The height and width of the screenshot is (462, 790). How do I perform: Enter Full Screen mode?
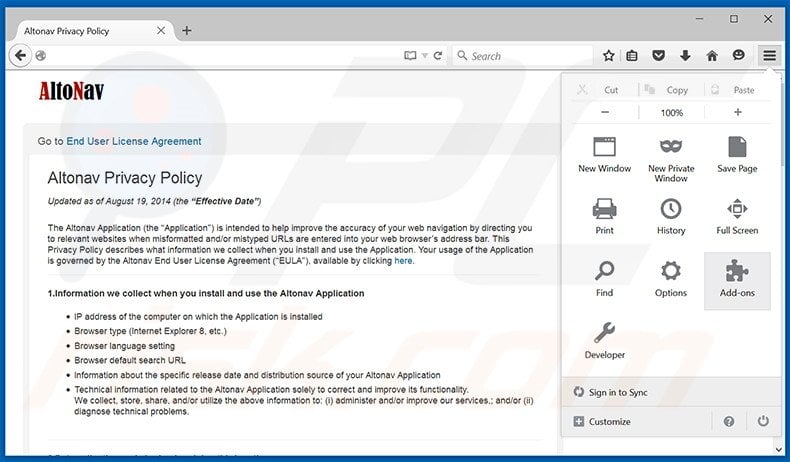point(737,217)
